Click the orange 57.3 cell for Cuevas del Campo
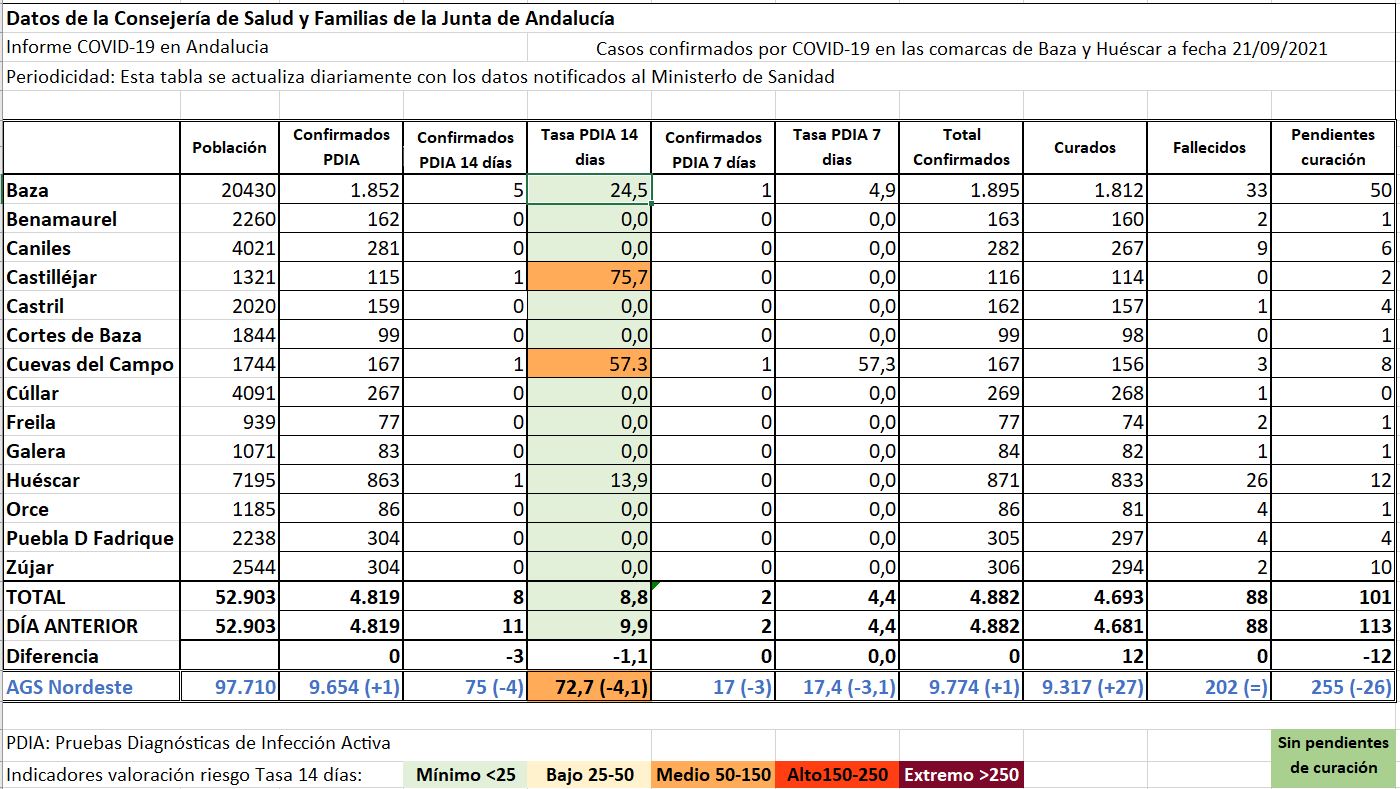The height and width of the screenshot is (789, 1400). pos(590,364)
